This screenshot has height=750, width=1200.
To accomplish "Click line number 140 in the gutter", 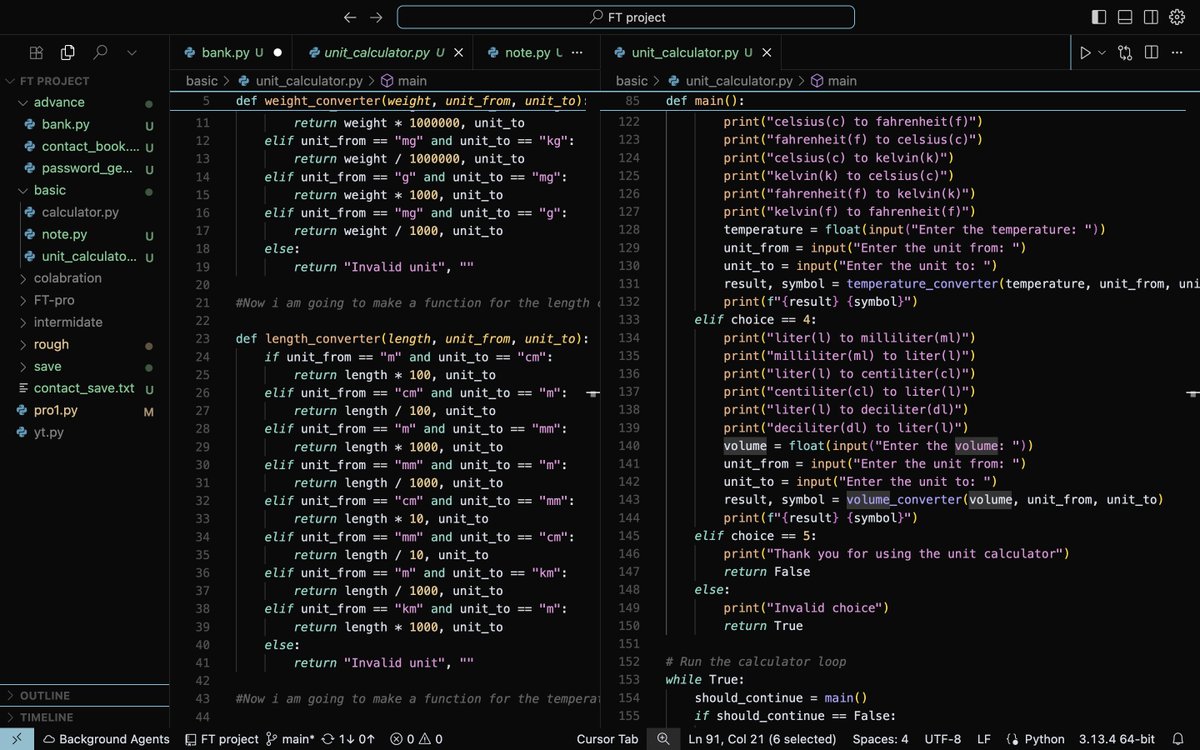I will [x=629, y=445].
